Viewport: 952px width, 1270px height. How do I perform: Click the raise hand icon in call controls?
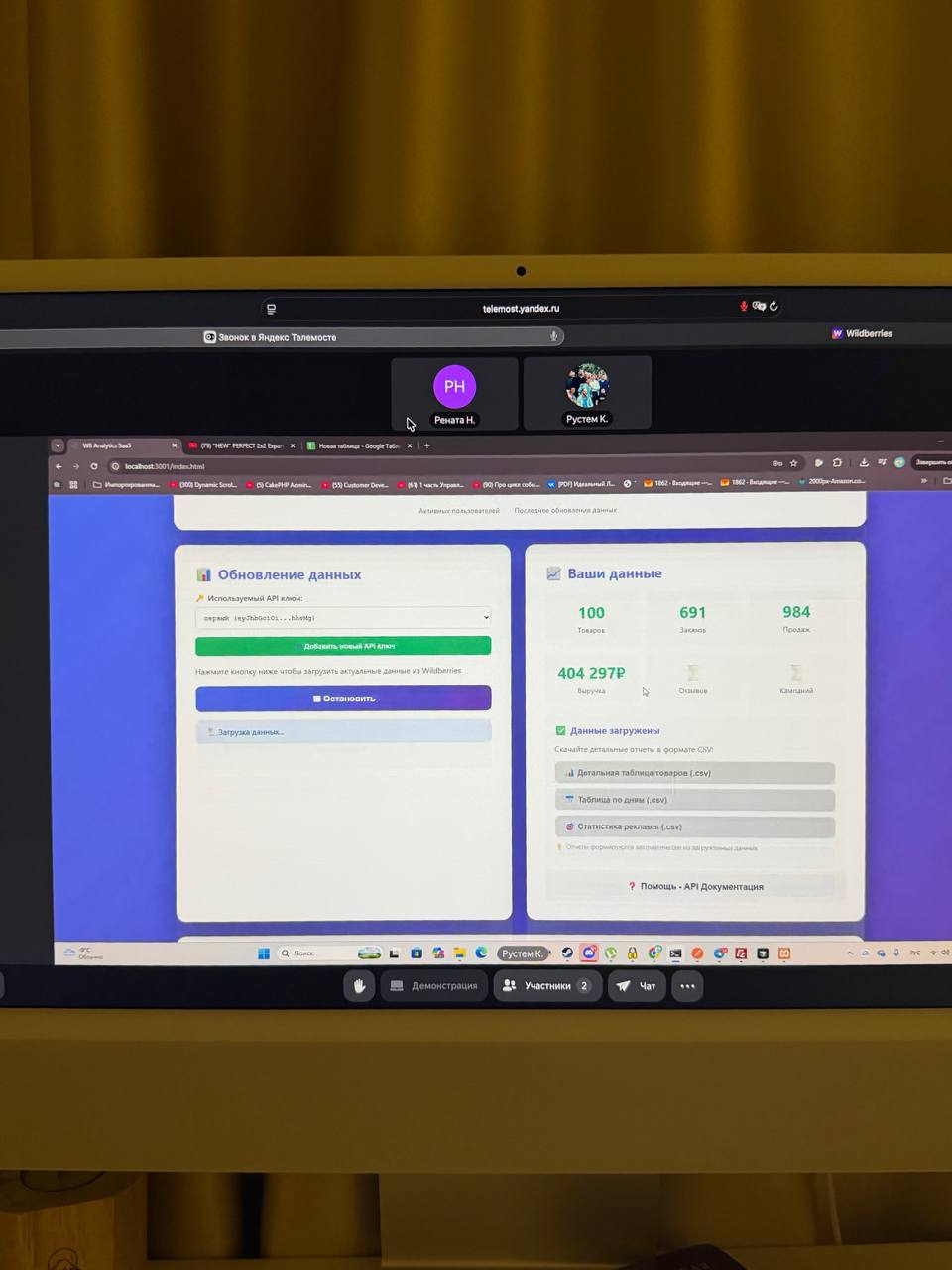(359, 986)
